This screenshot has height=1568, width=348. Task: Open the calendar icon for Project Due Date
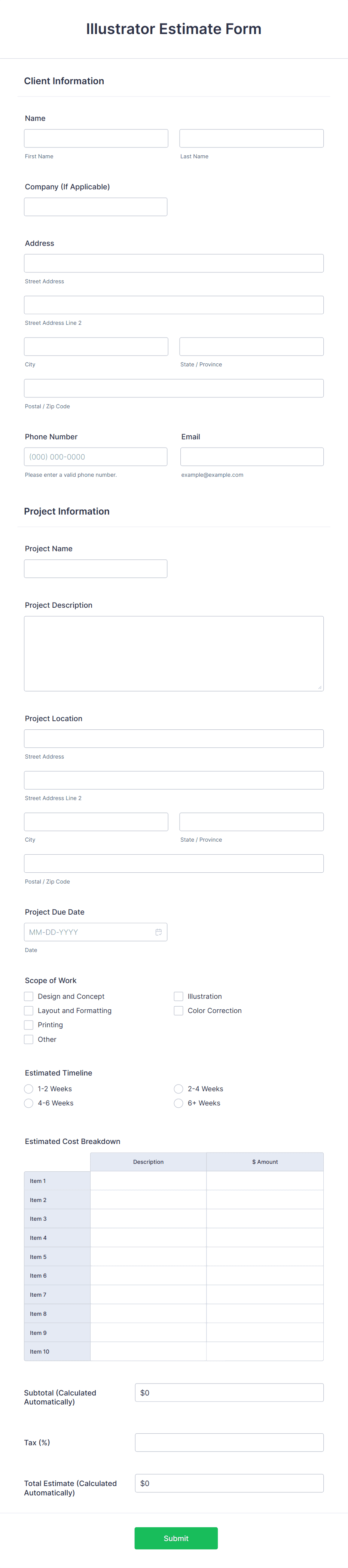tap(158, 932)
